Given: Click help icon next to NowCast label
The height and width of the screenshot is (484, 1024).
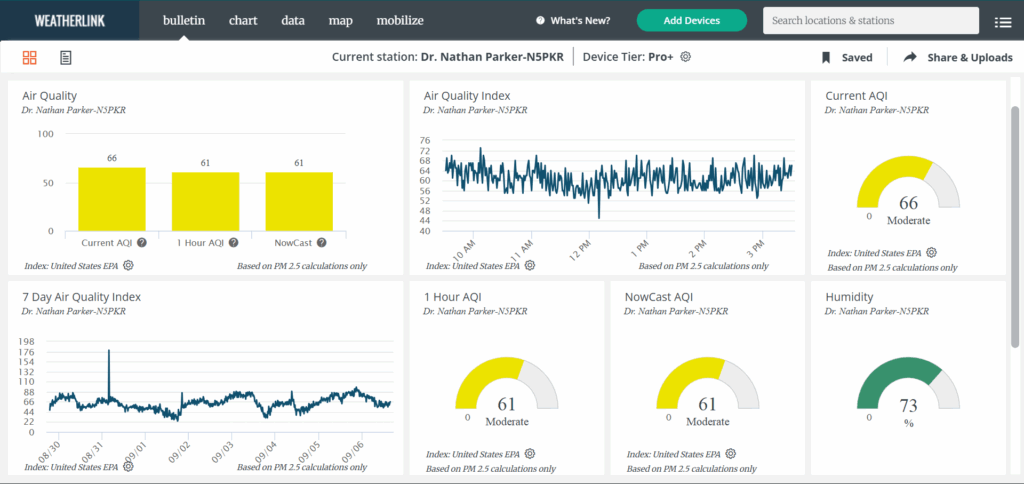Looking at the screenshot, I should tap(322, 242).
